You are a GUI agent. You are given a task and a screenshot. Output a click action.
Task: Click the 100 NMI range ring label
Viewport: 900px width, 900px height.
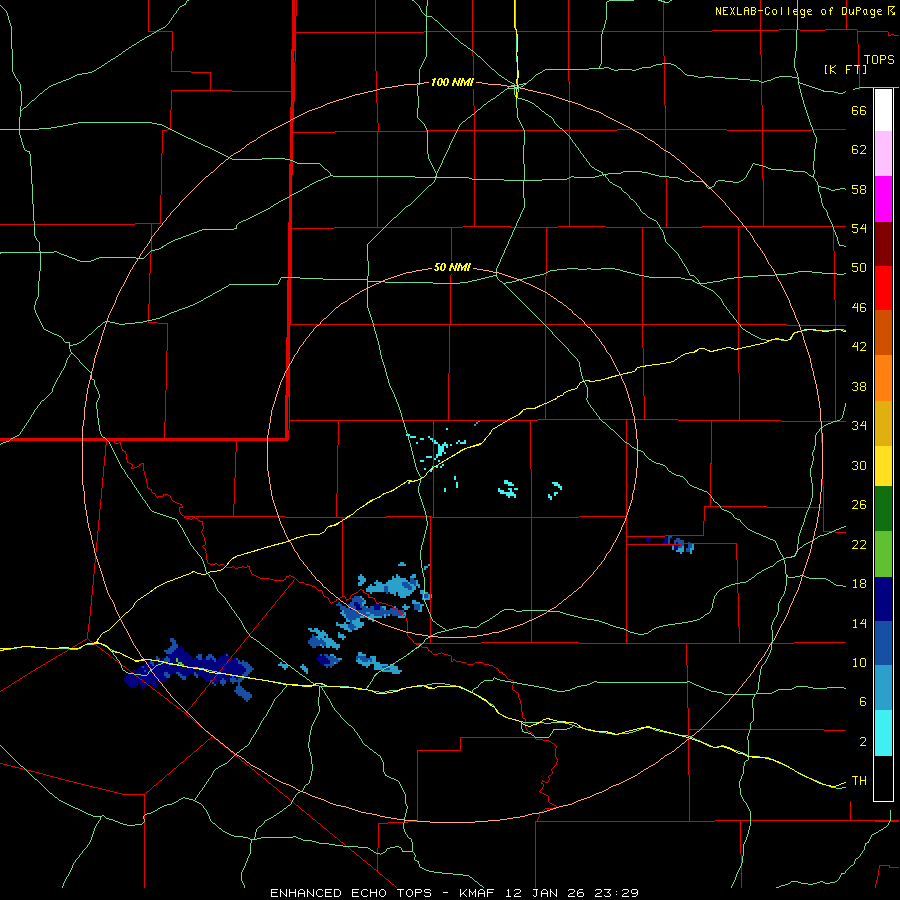point(452,83)
